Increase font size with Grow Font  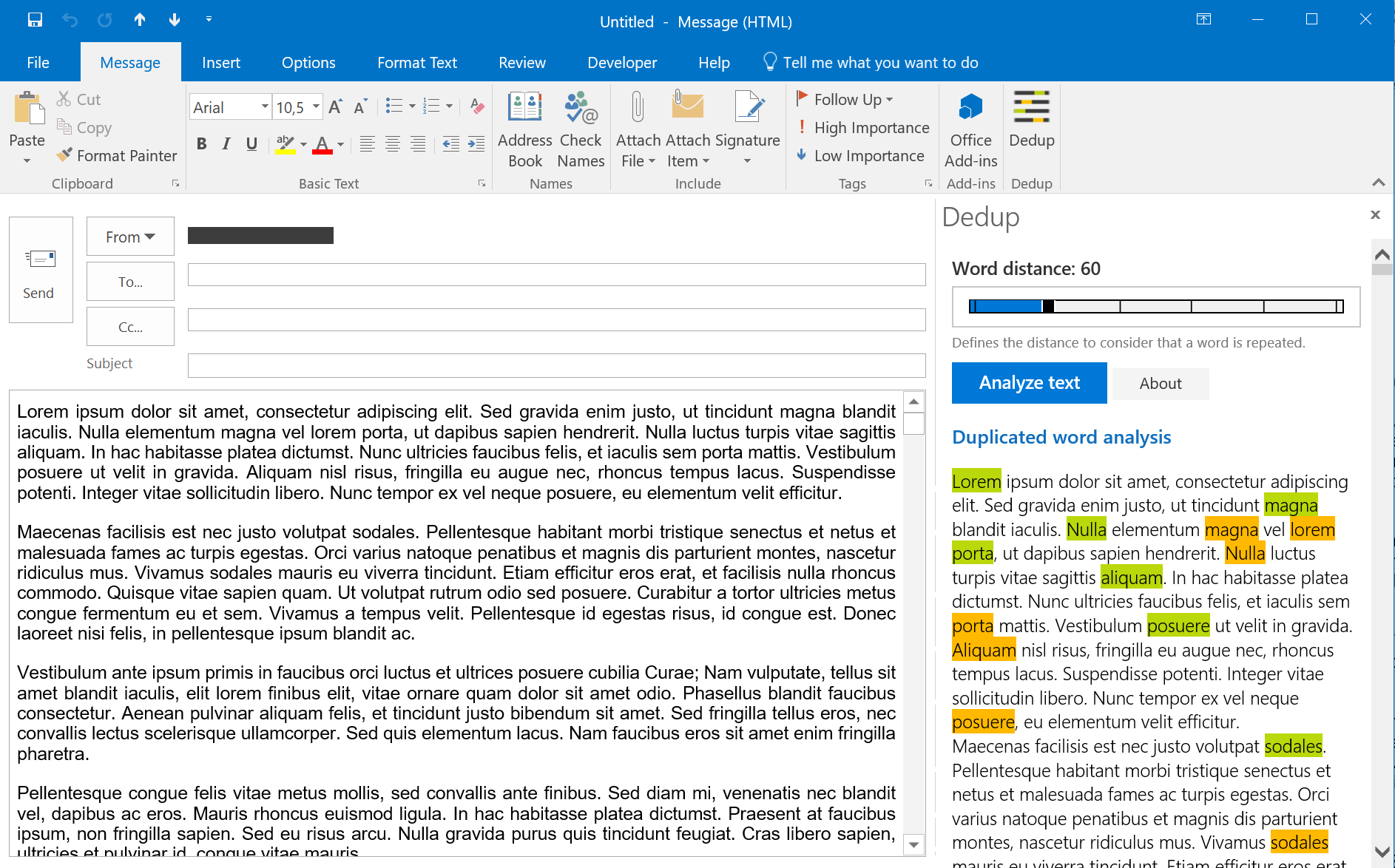pos(335,107)
